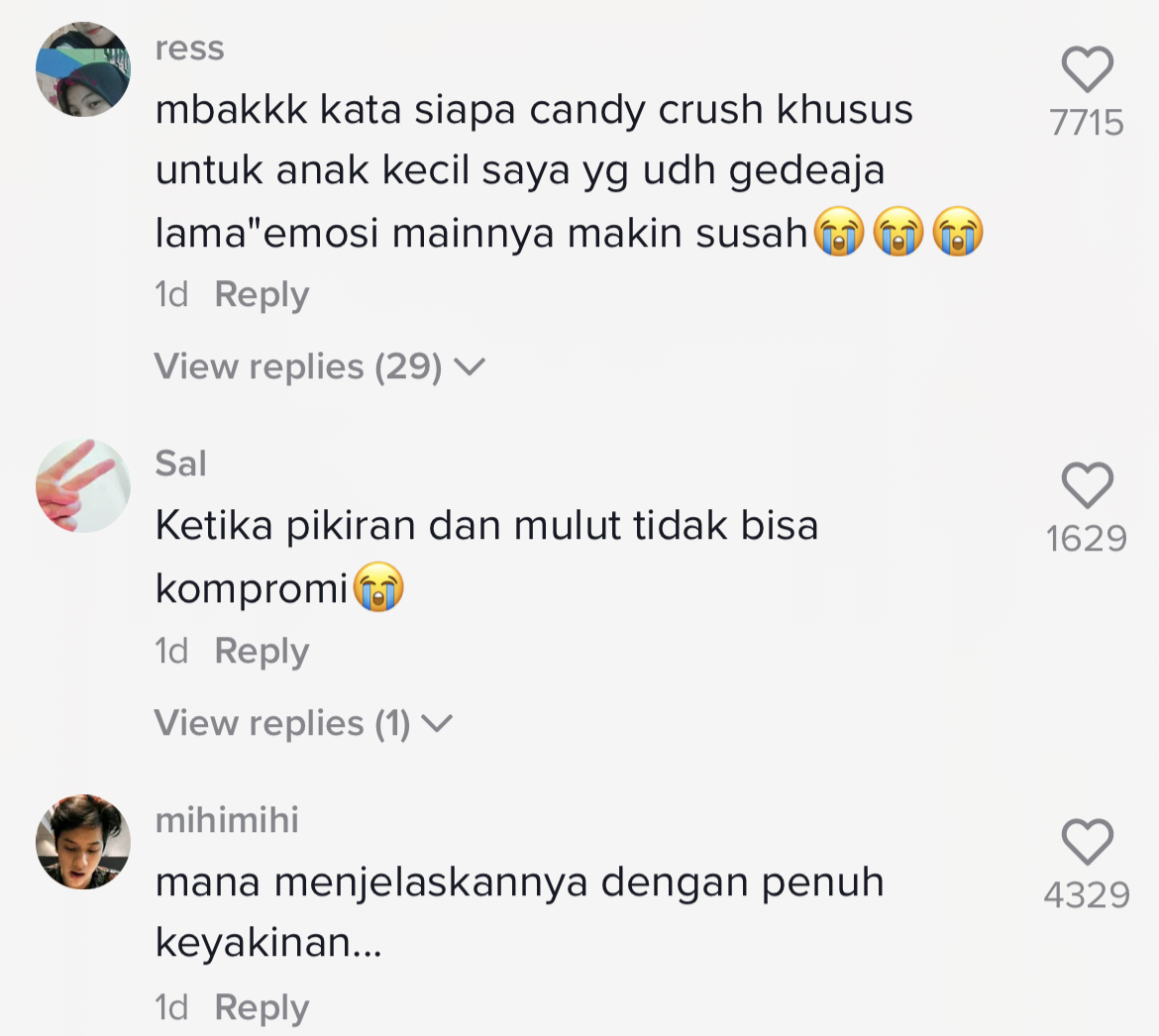Like the comment by ress
Screen dimensions: 1159x1036
[x=1088, y=69]
